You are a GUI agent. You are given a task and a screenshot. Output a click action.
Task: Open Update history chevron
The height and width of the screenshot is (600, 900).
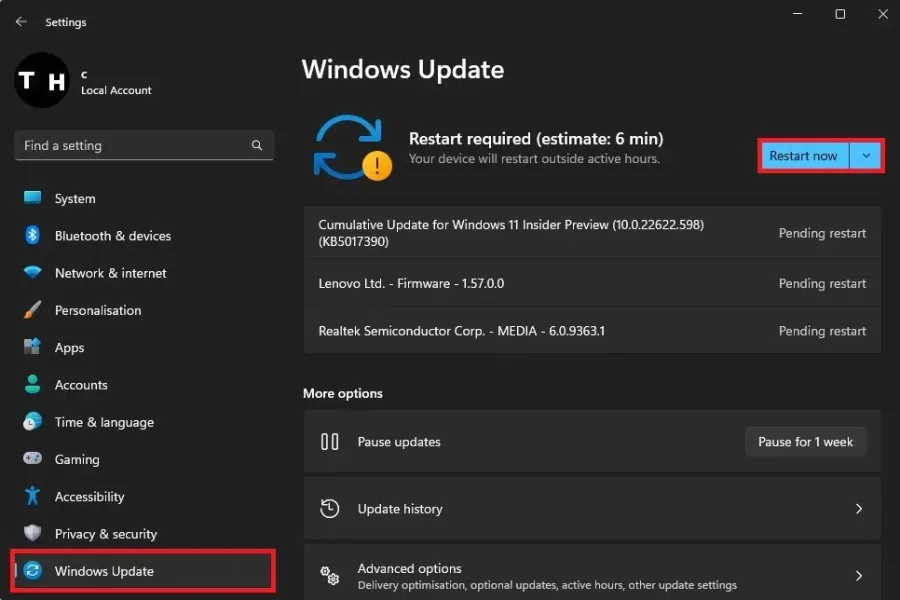click(x=859, y=509)
